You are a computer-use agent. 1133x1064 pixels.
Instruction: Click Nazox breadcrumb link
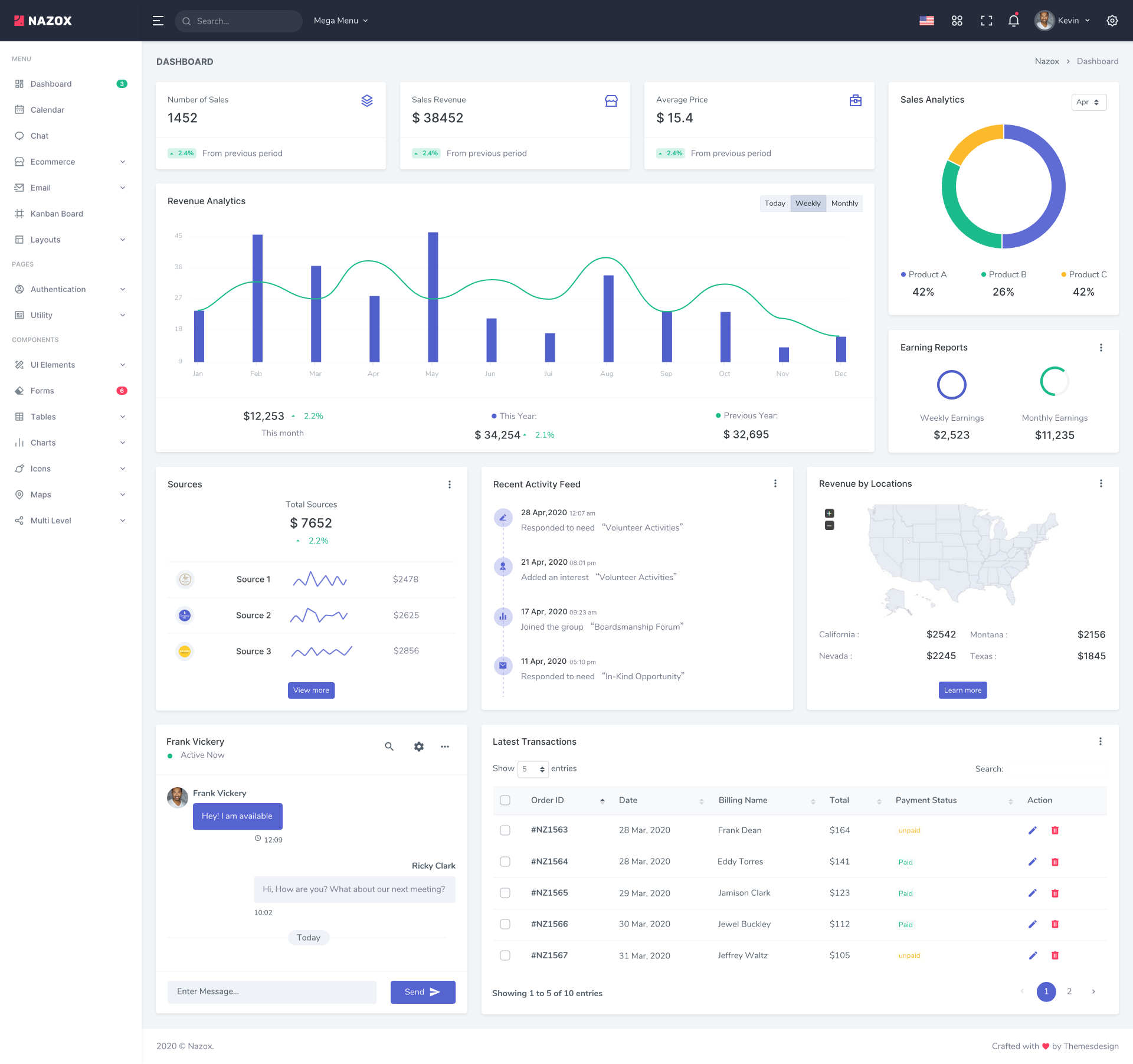1047,61
